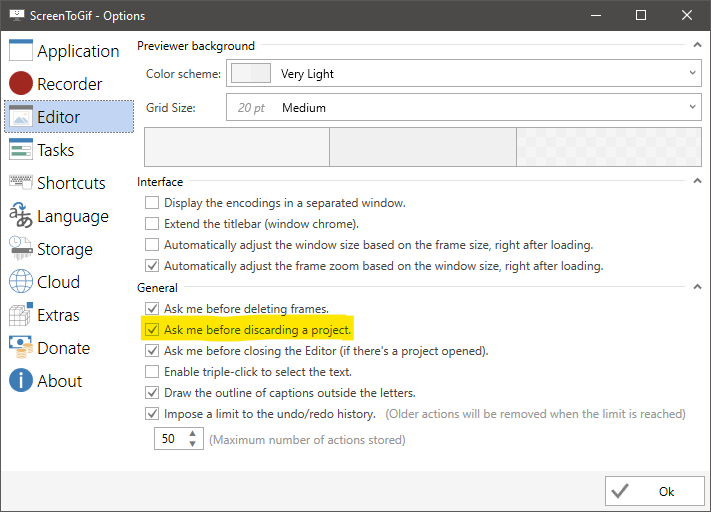Select the Tasks tab label
Image resolution: width=711 pixels, height=512 pixels.
55,150
